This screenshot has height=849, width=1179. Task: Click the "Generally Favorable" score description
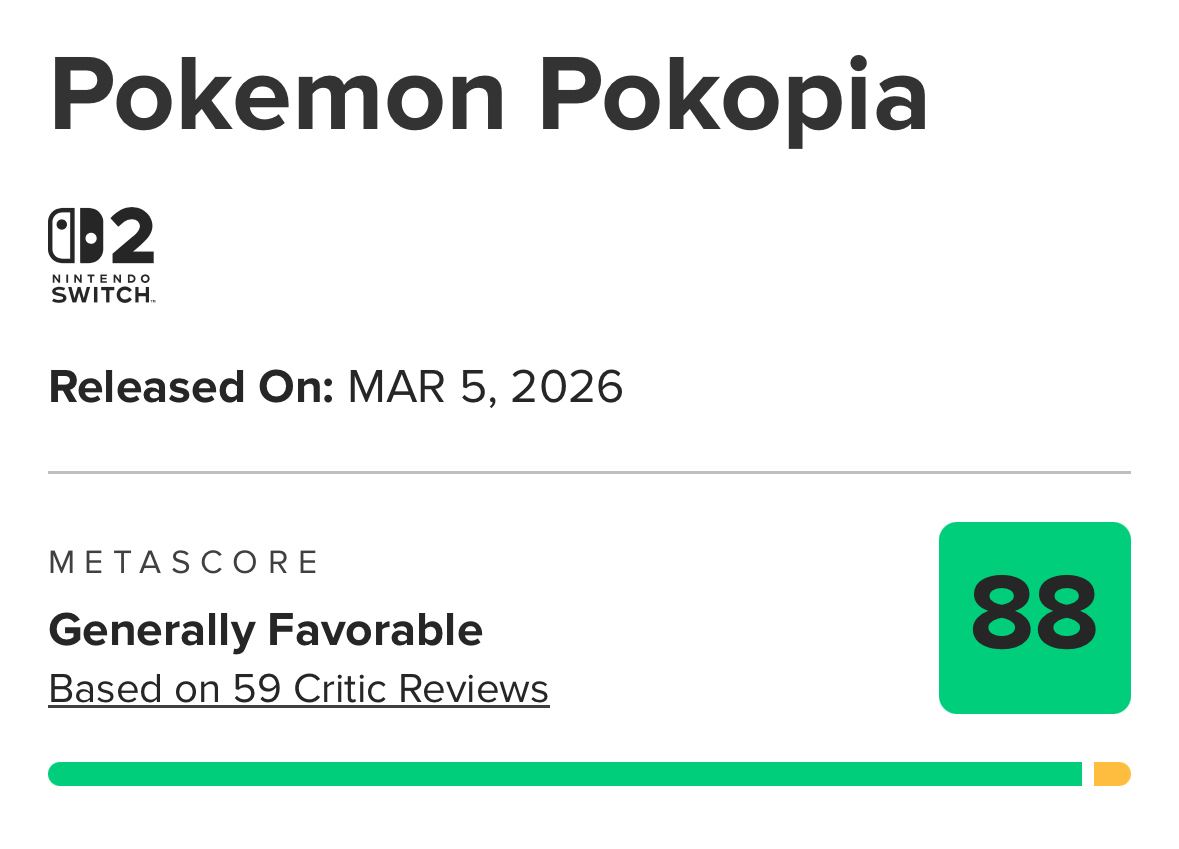click(x=265, y=630)
